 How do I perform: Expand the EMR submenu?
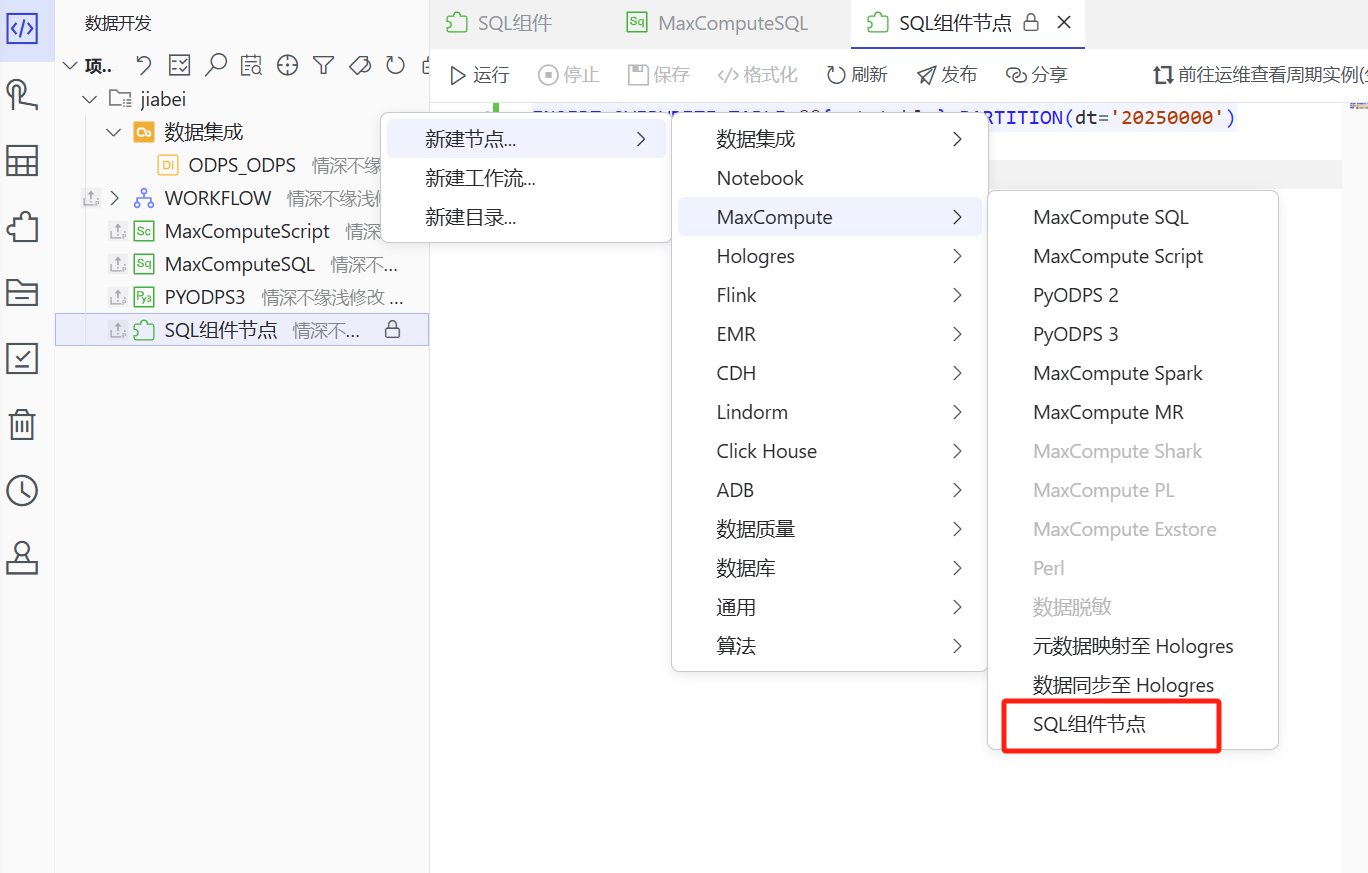[830, 334]
